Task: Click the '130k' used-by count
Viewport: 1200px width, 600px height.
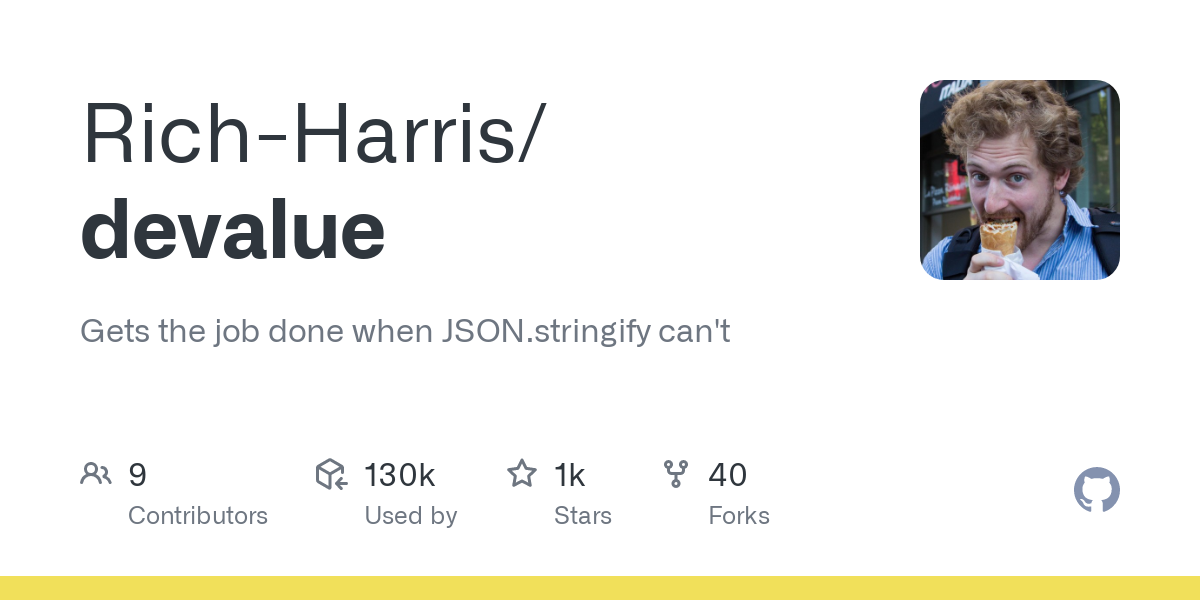Action: (x=399, y=475)
